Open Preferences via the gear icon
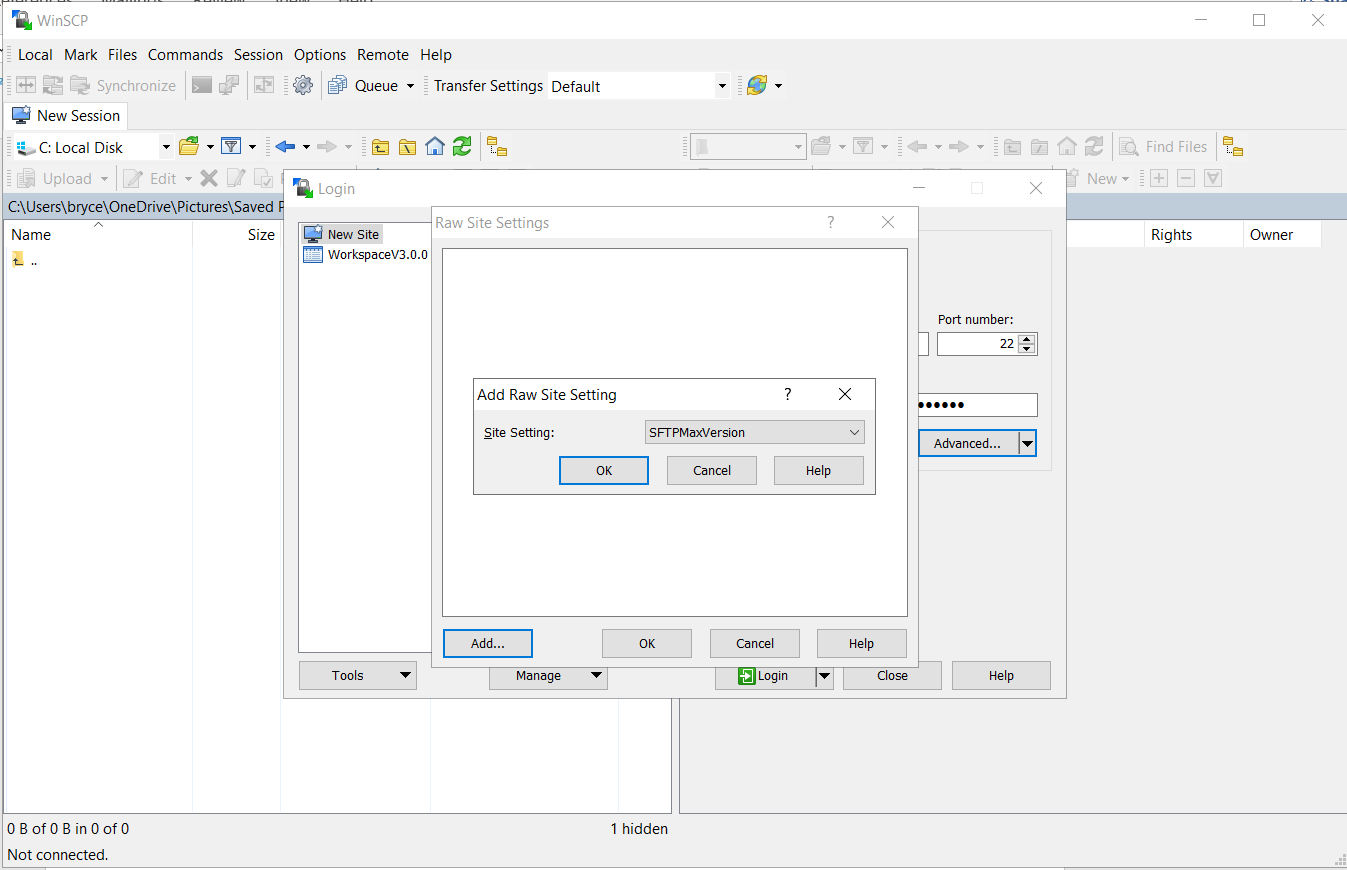1347x870 pixels. coord(303,86)
